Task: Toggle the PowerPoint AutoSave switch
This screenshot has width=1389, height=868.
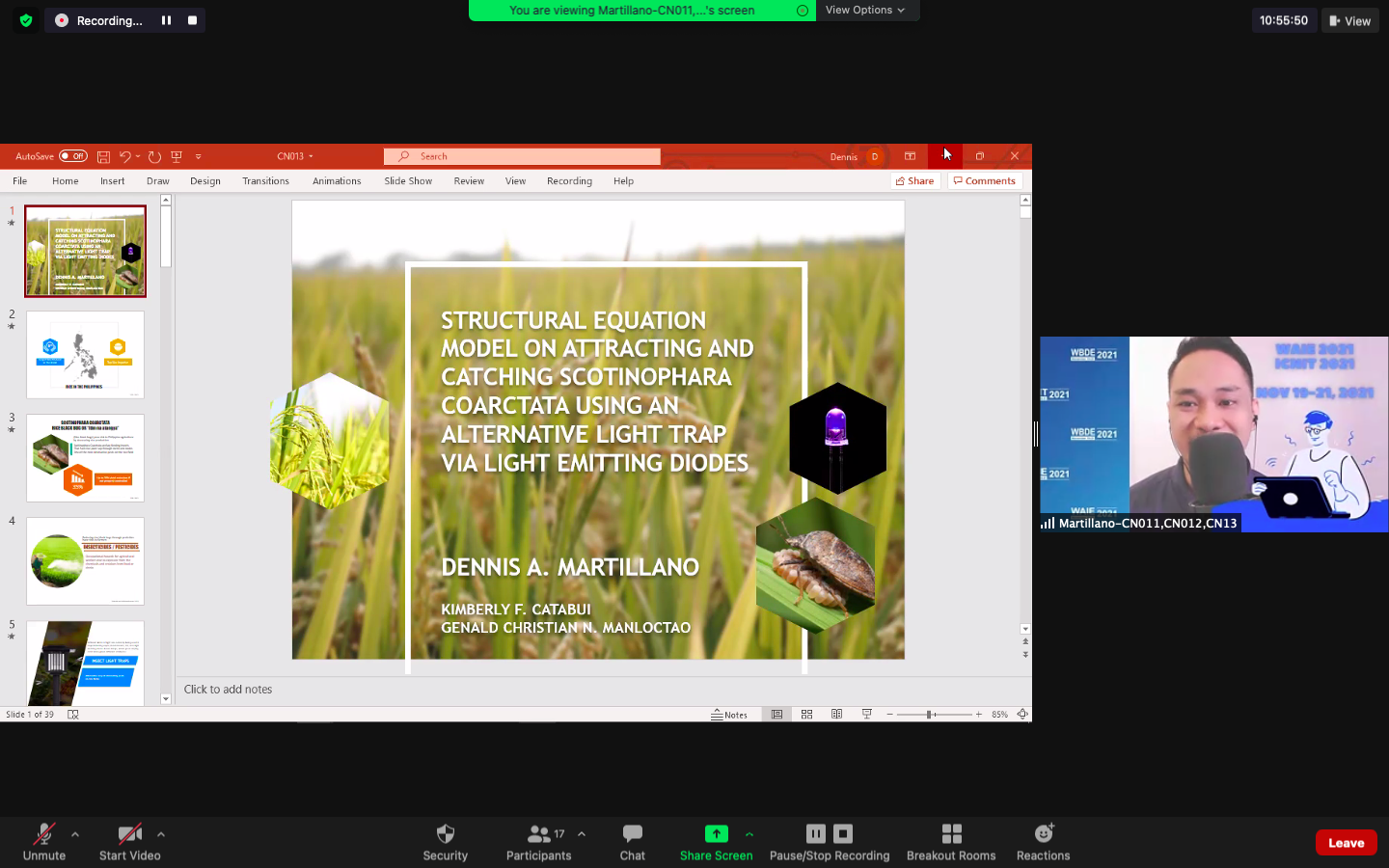Action: pyautogui.click(x=73, y=156)
